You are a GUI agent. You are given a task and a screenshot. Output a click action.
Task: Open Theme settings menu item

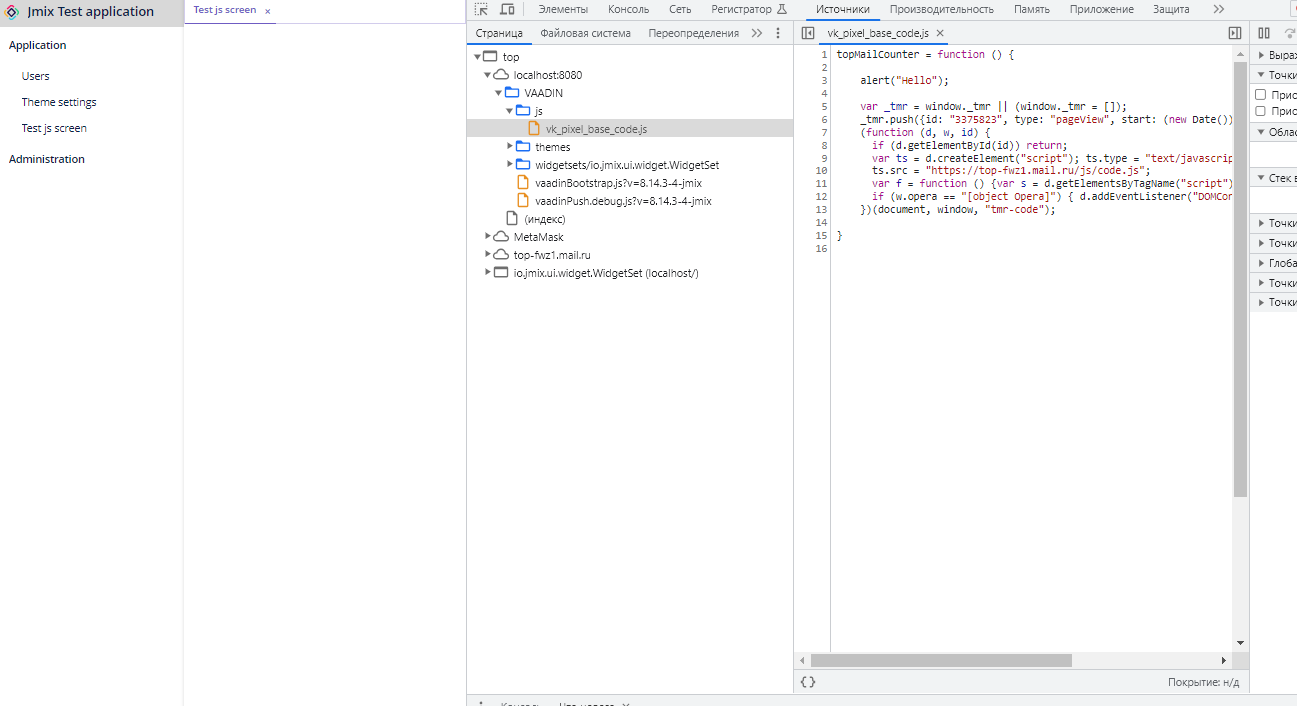pos(59,102)
